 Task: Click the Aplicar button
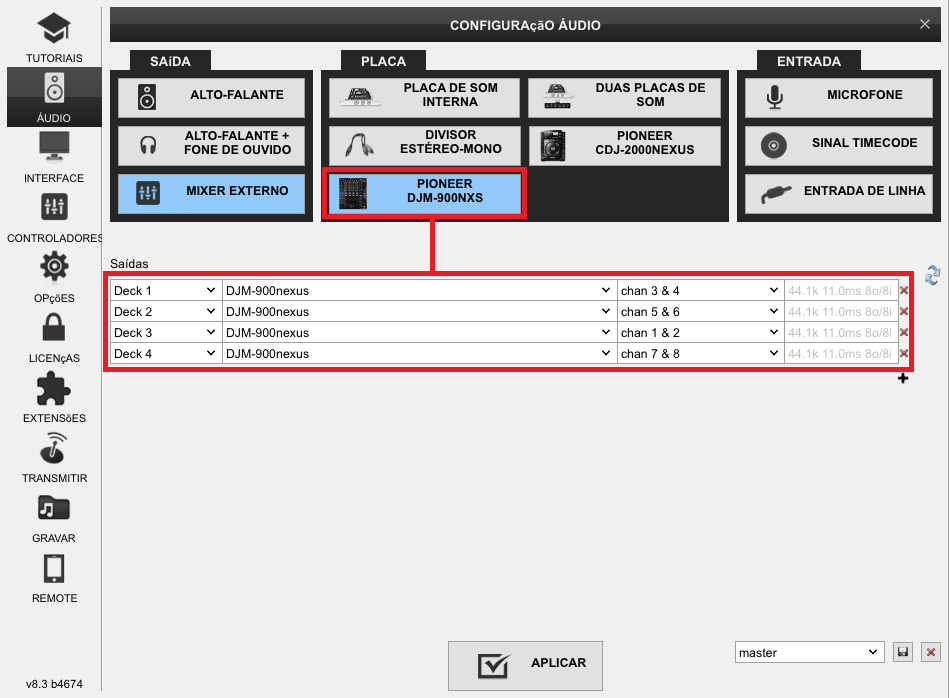pyautogui.click(x=525, y=665)
